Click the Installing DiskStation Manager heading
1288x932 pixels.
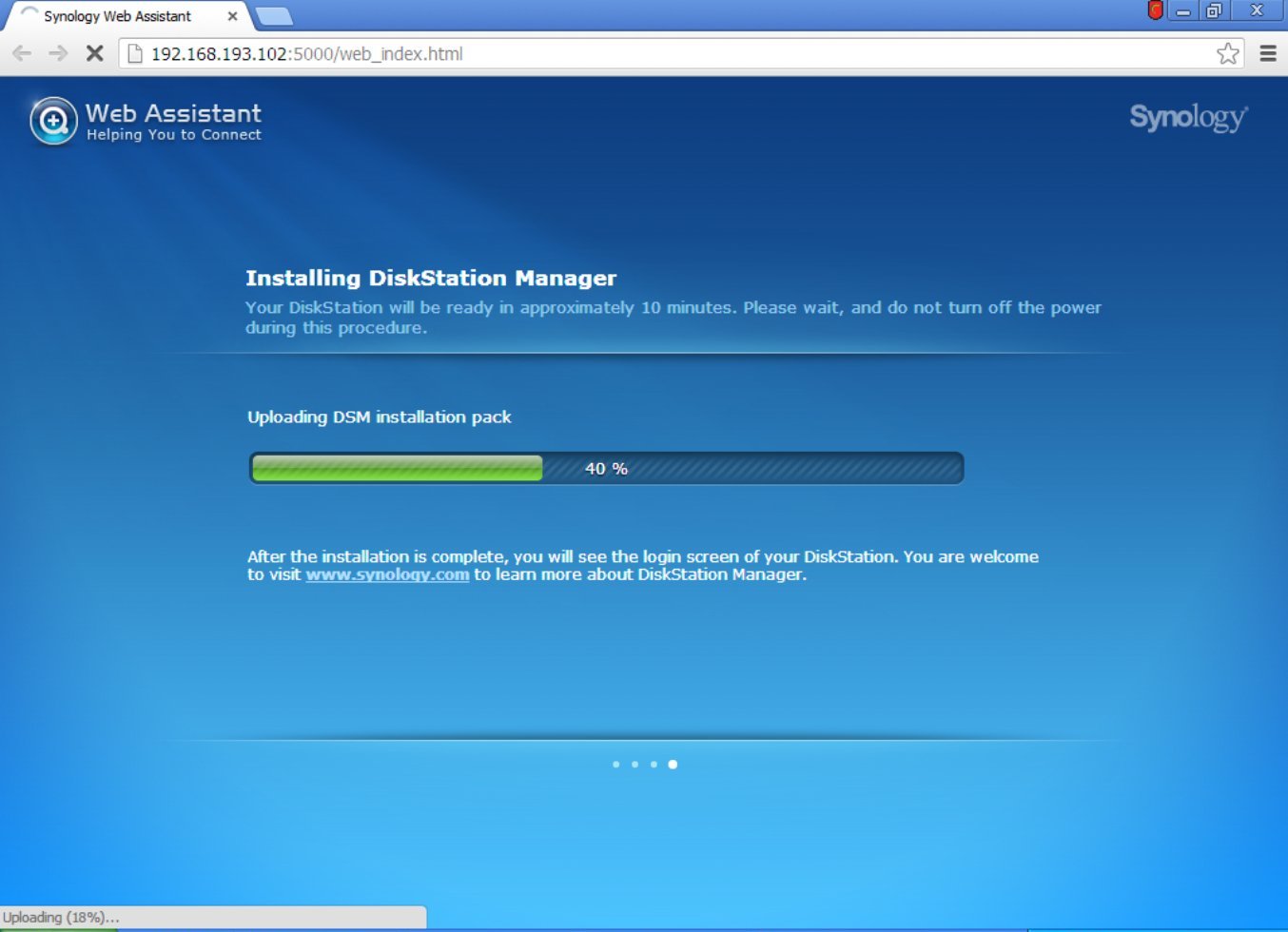(431, 278)
